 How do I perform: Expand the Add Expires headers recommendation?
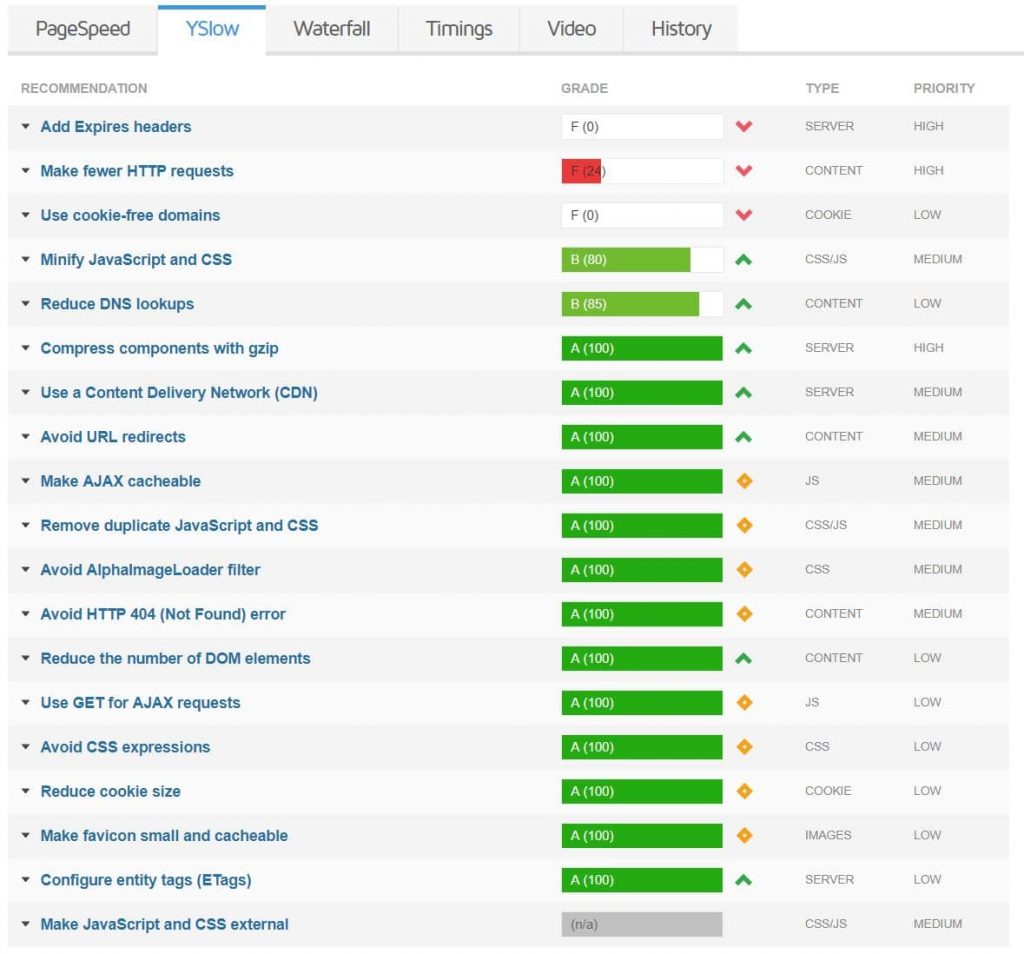(x=26, y=126)
